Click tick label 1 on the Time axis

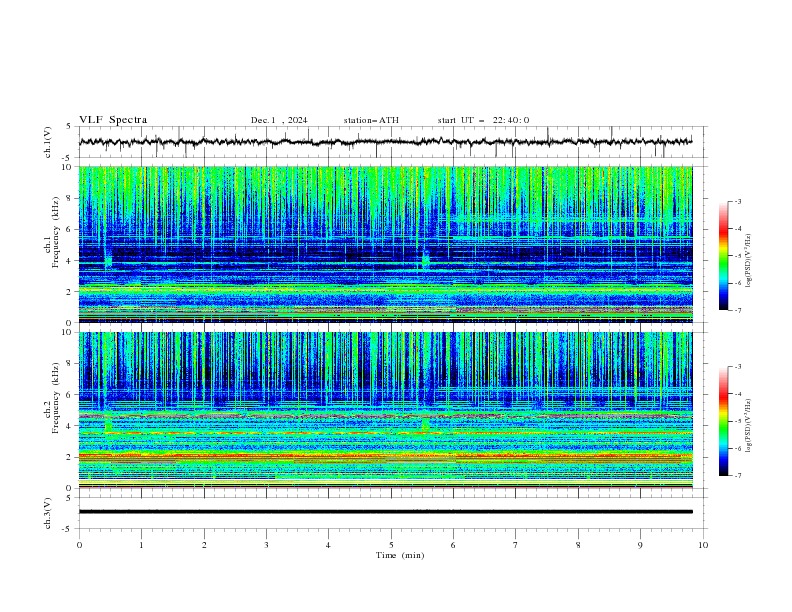pos(141,545)
